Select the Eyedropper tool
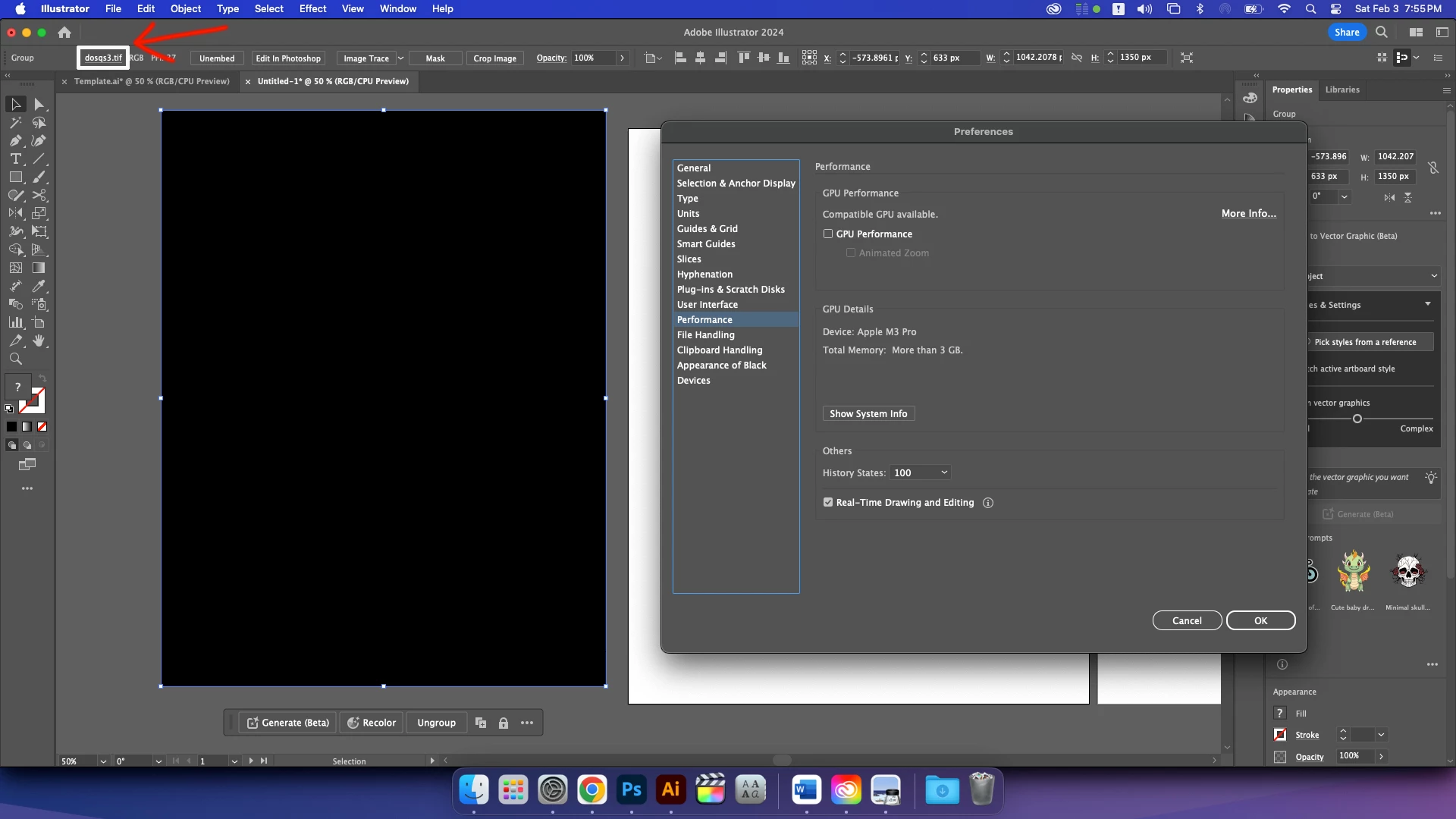 point(39,287)
